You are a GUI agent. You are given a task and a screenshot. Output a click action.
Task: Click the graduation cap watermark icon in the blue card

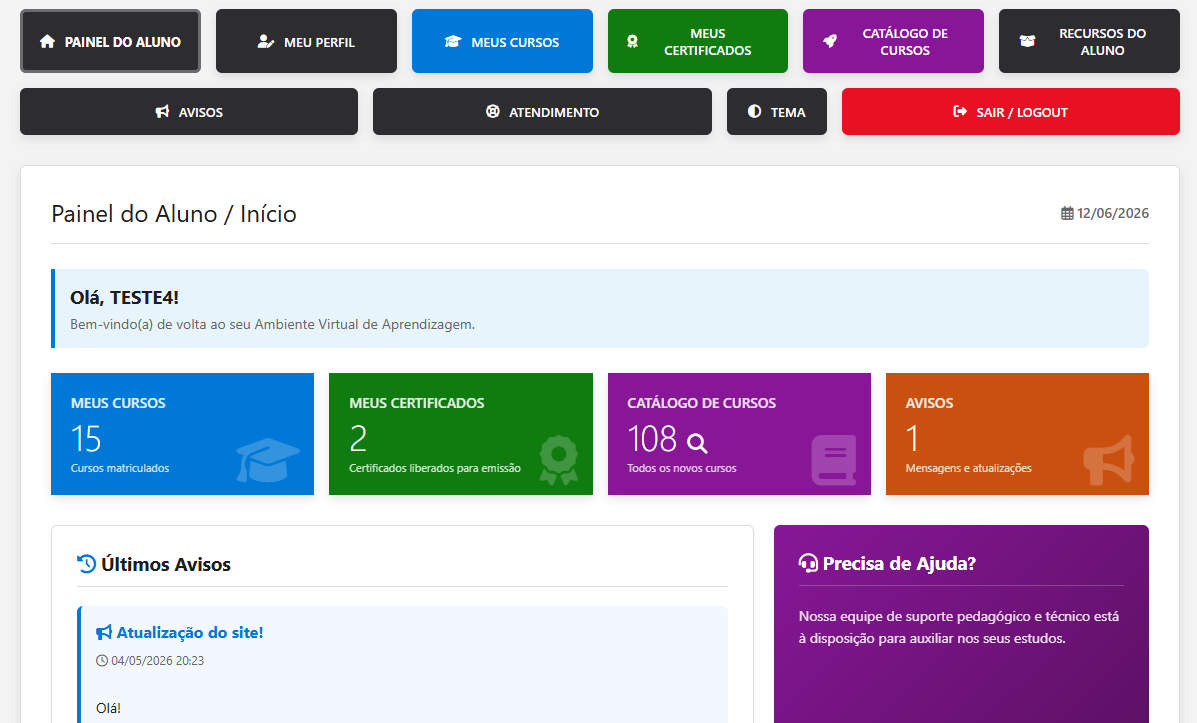(x=268, y=460)
